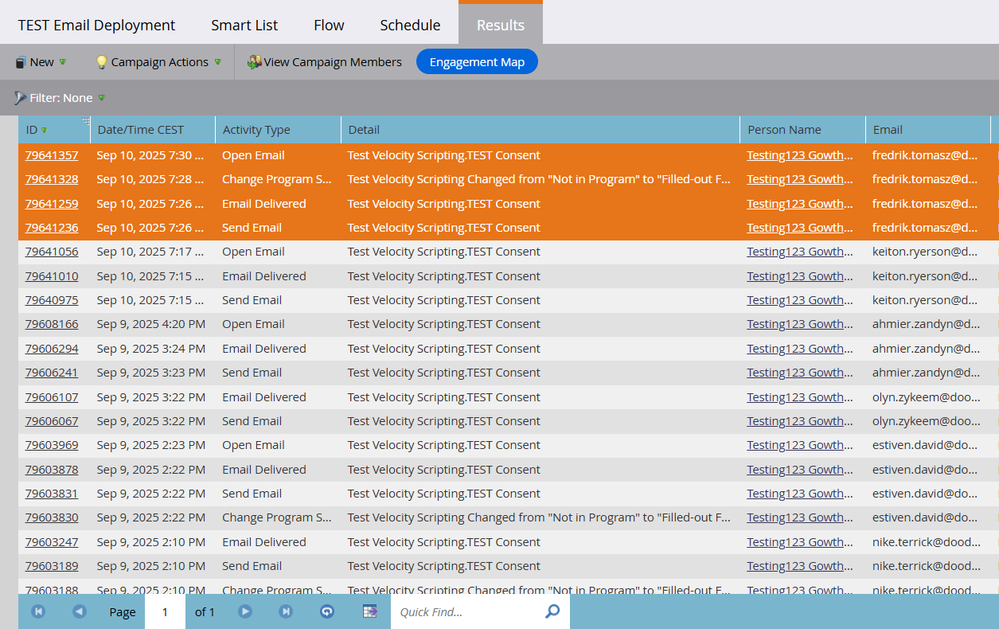Click the Person Name column header
999x629 pixels.
[802, 130]
